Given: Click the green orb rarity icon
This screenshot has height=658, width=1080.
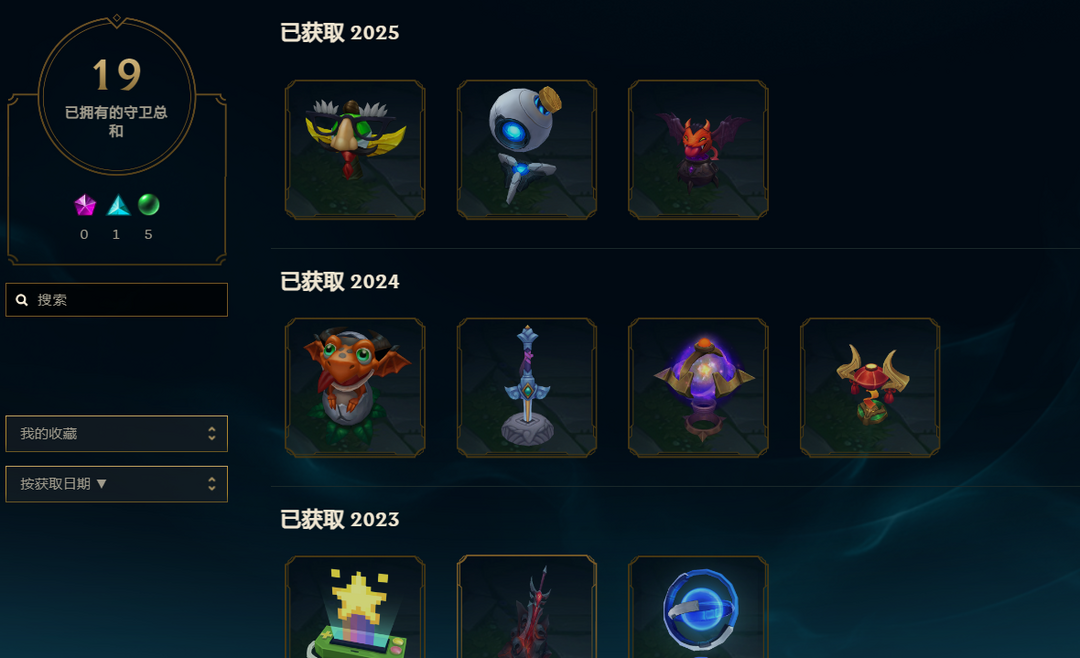Looking at the screenshot, I should (x=149, y=205).
